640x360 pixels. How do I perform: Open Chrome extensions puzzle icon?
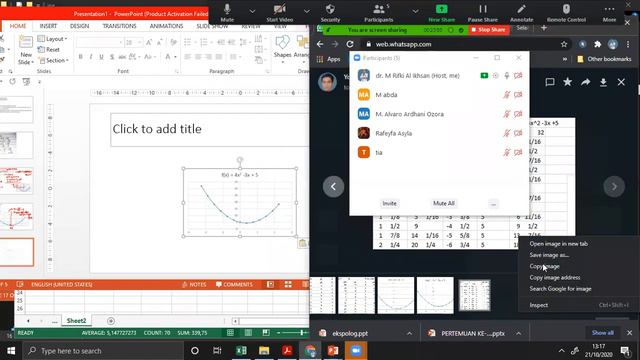[598, 44]
